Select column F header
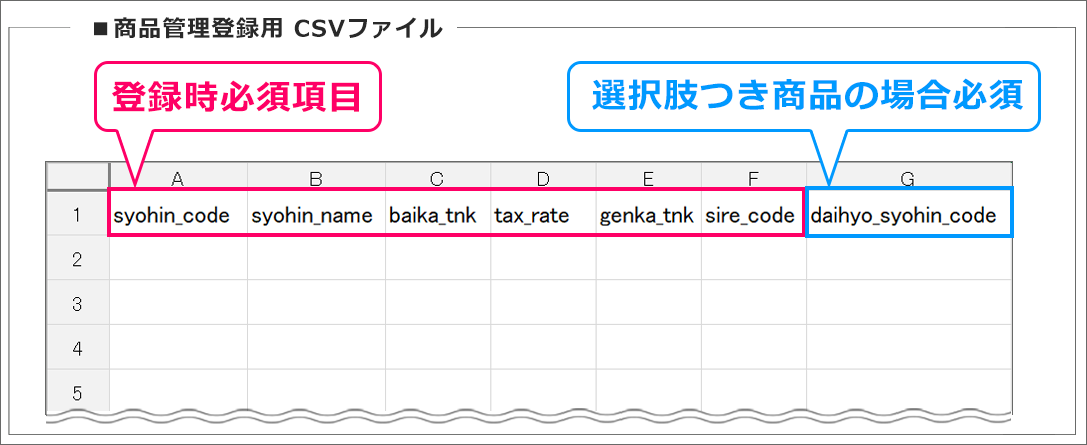 pos(753,178)
